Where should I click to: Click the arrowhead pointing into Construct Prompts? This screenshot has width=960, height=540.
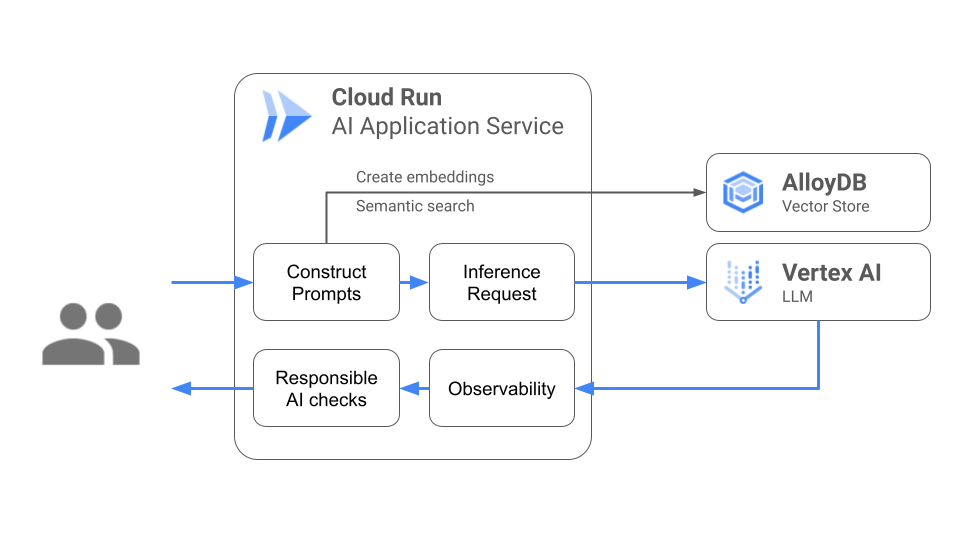(244, 283)
